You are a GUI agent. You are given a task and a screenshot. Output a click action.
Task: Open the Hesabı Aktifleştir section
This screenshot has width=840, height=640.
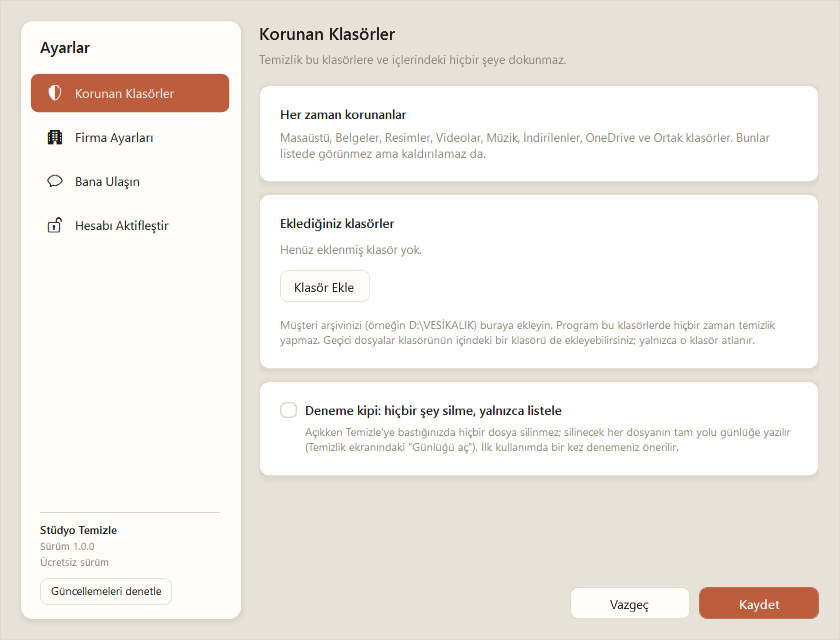pos(130,225)
